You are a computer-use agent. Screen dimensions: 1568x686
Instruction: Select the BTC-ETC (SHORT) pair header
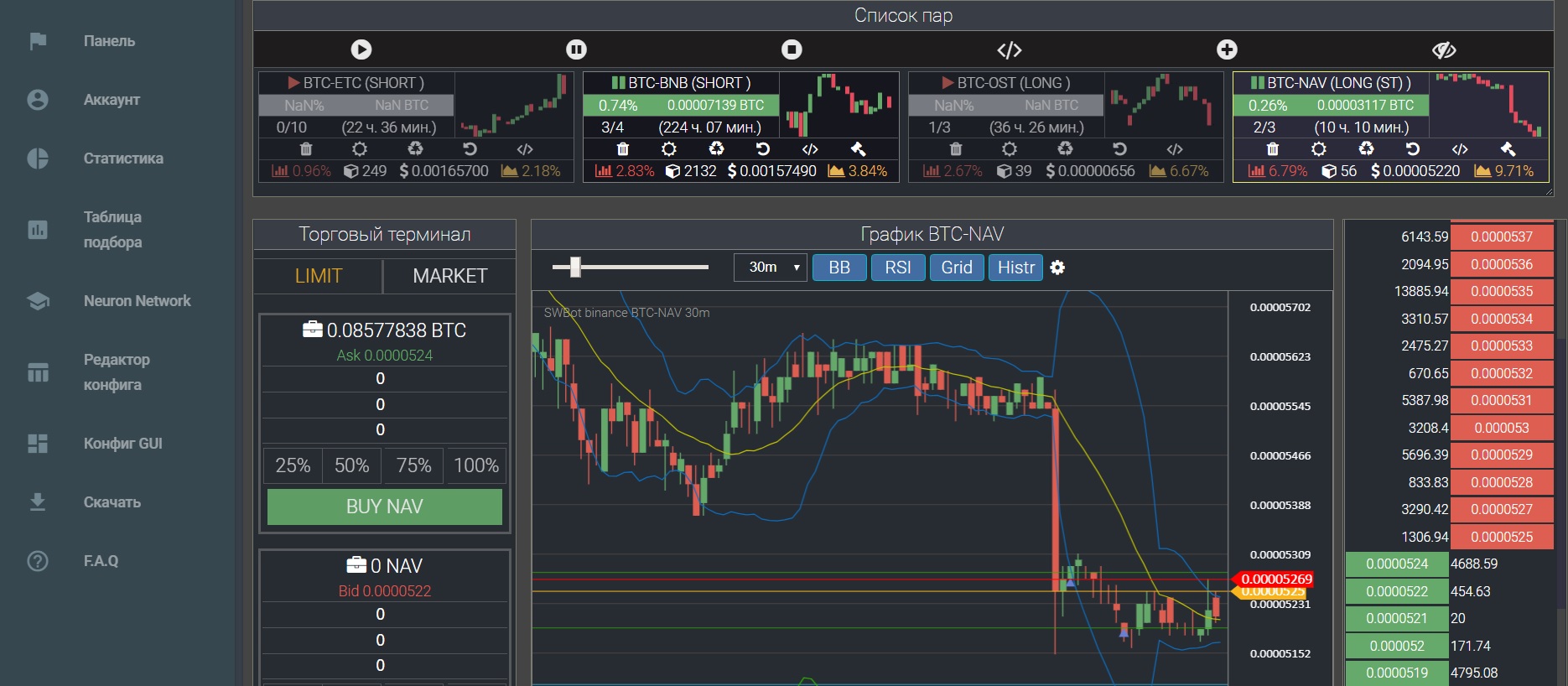point(356,83)
